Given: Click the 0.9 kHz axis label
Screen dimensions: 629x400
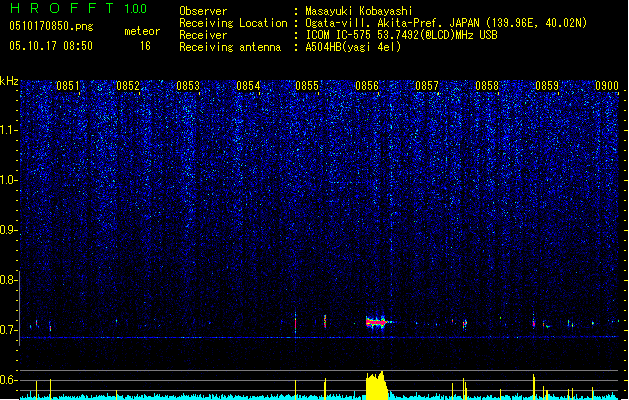Looking at the screenshot, I should coord(9,230).
